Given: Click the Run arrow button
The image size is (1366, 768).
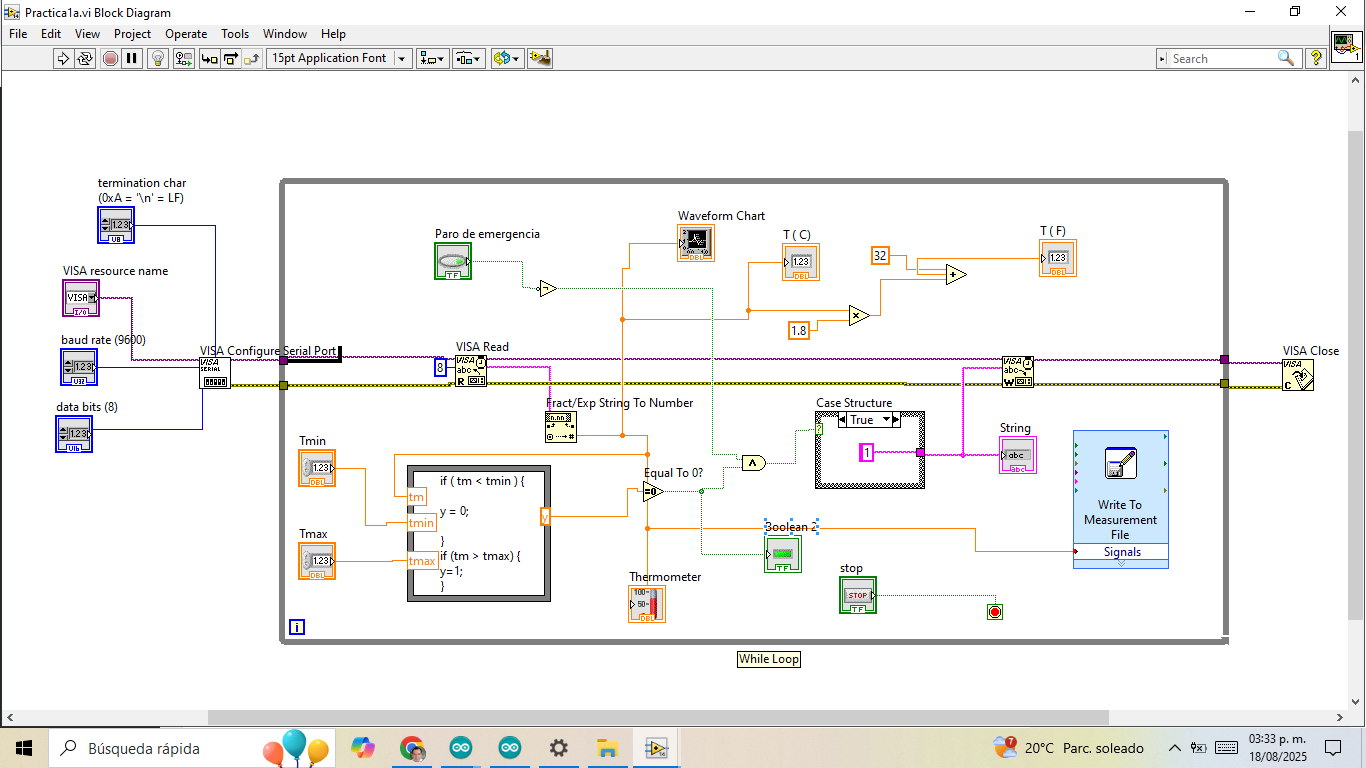Looking at the screenshot, I should click(63, 58).
